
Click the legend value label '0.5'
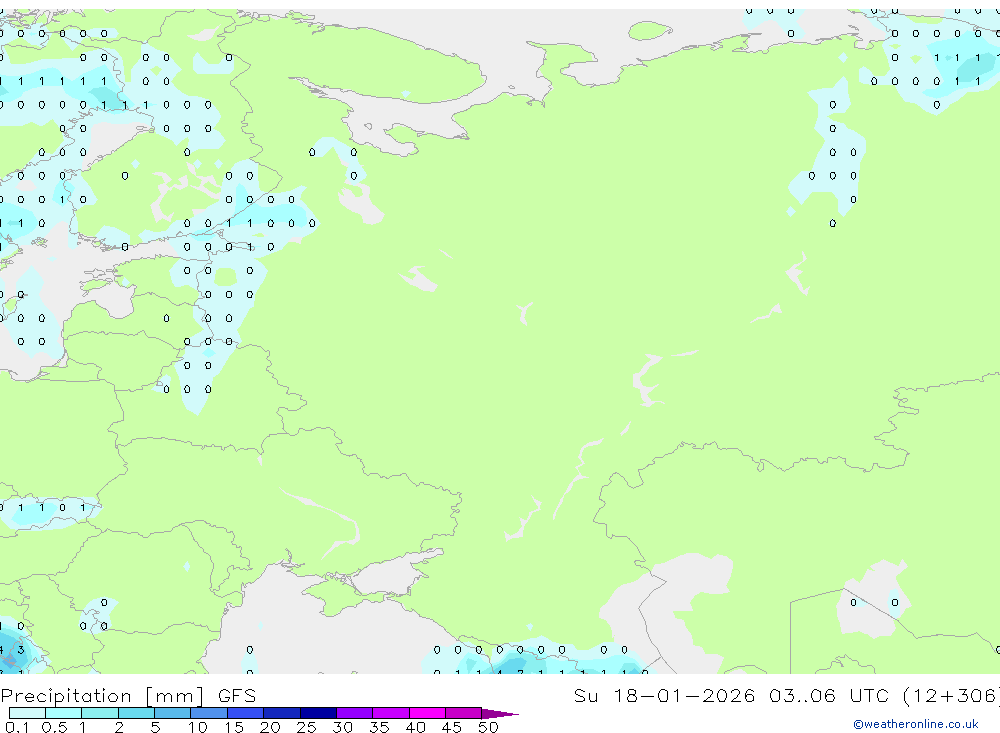[54, 727]
